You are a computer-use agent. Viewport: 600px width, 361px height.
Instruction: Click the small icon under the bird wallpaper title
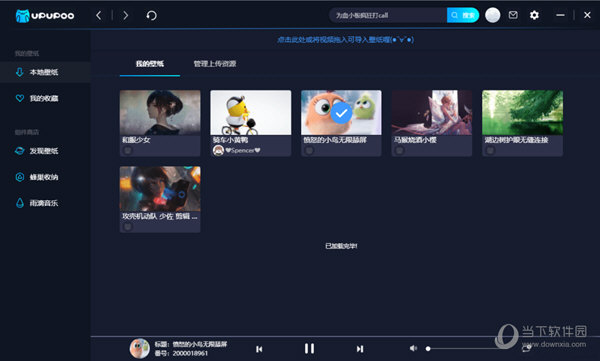click(x=309, y=150)
